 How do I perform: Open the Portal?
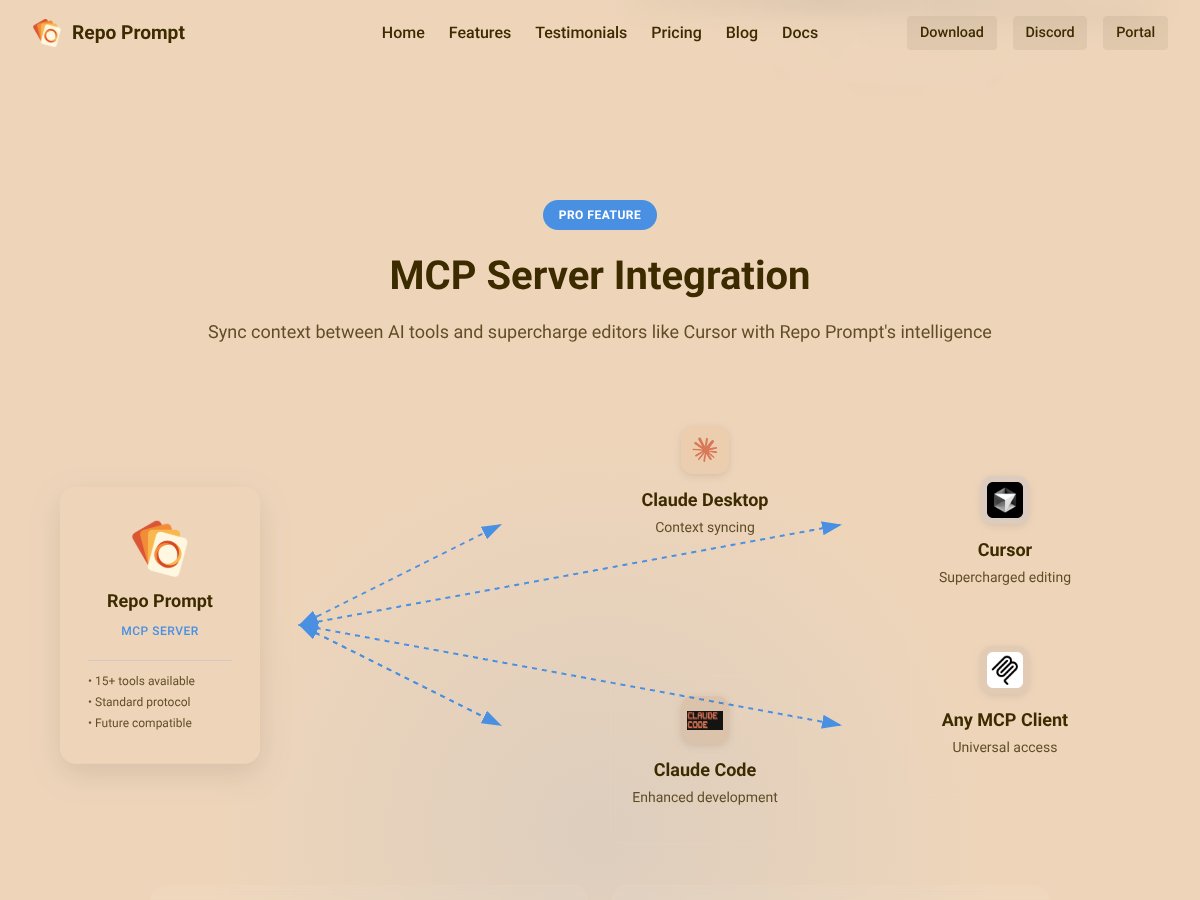(1135, 32)
